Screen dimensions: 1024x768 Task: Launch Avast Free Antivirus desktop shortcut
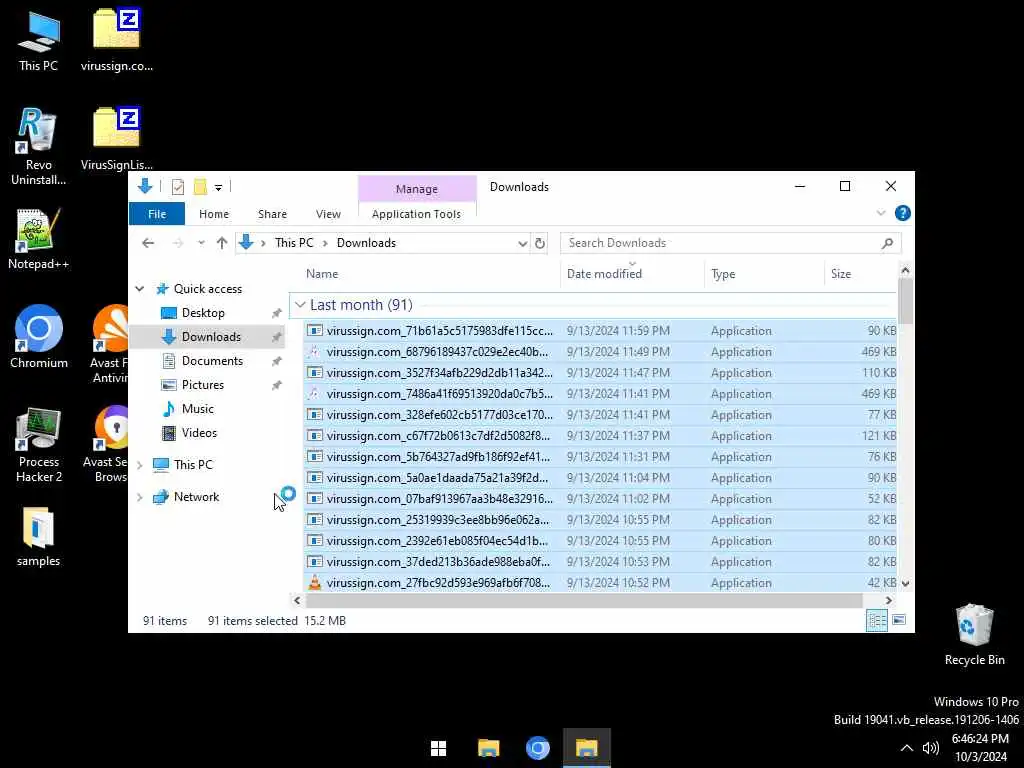click(110, 344)
